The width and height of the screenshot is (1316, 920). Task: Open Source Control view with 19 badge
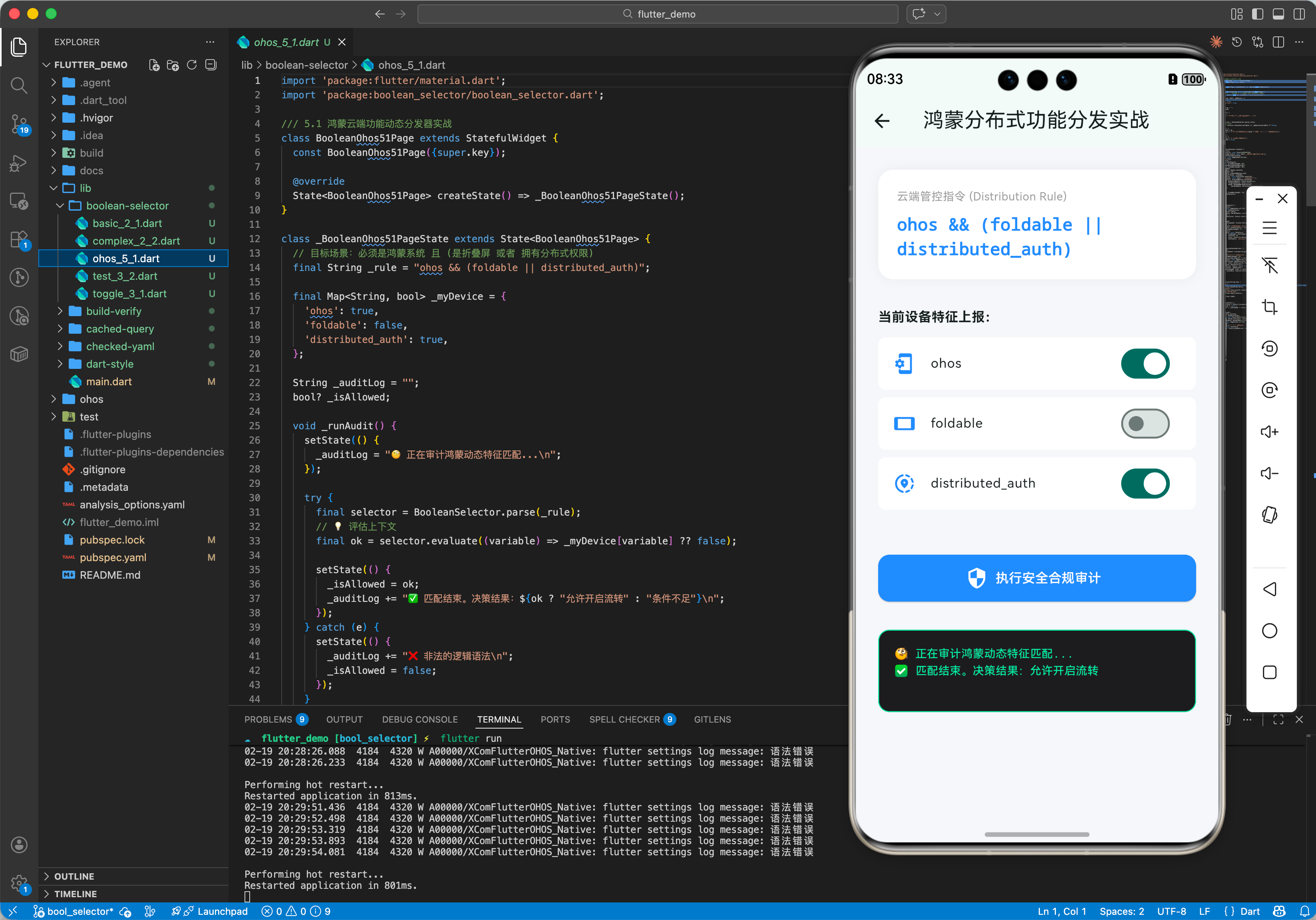tap(19, 123)
